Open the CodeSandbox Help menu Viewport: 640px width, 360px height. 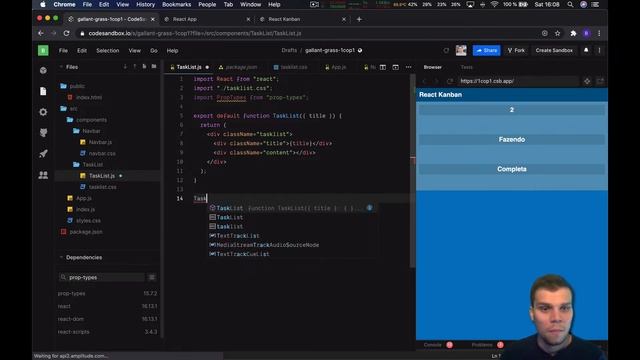click(172, 51)
